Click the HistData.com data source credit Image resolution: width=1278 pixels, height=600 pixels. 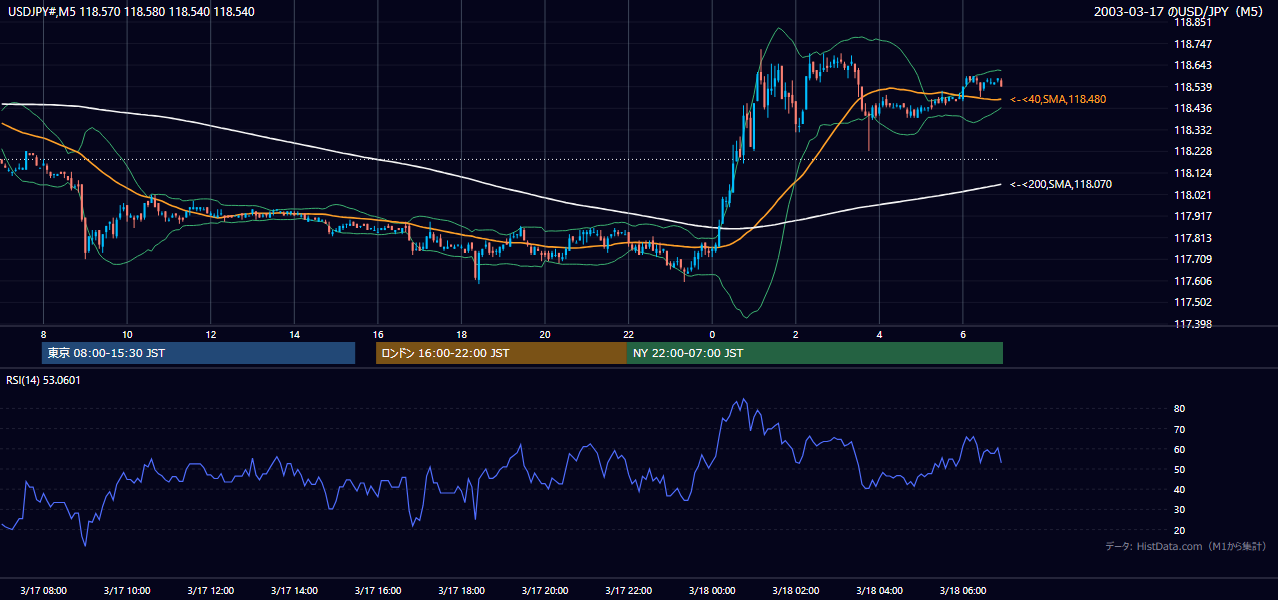pos(1185,546)
